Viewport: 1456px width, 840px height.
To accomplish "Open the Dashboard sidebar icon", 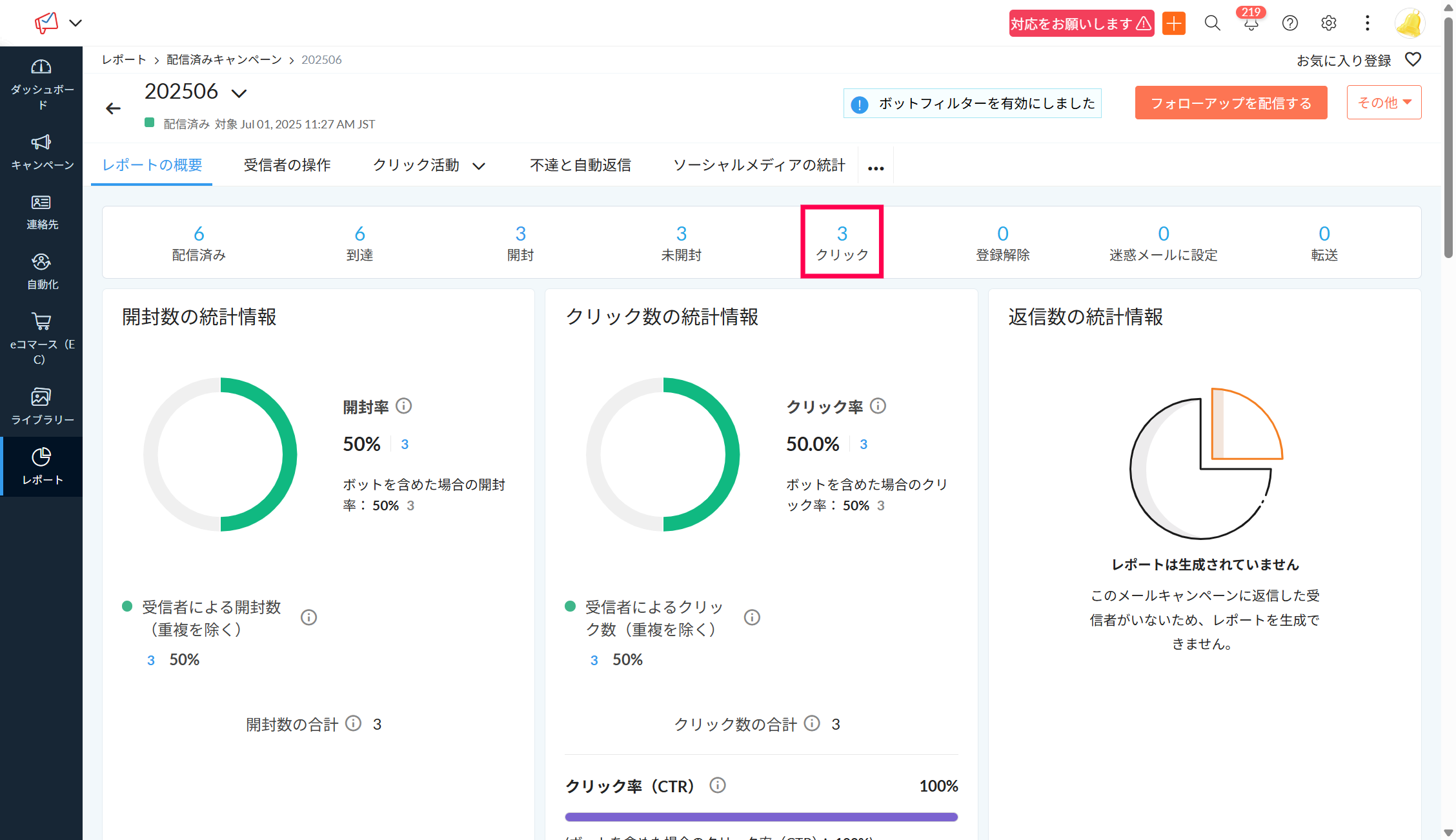I will [x=41, y=67].
